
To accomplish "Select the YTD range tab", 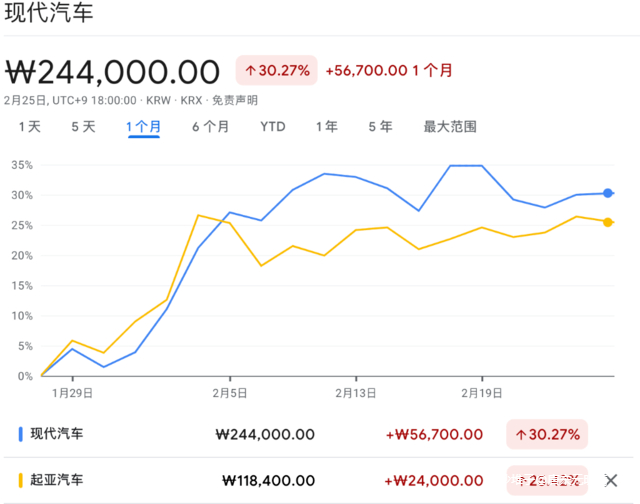I will (273, 127).
